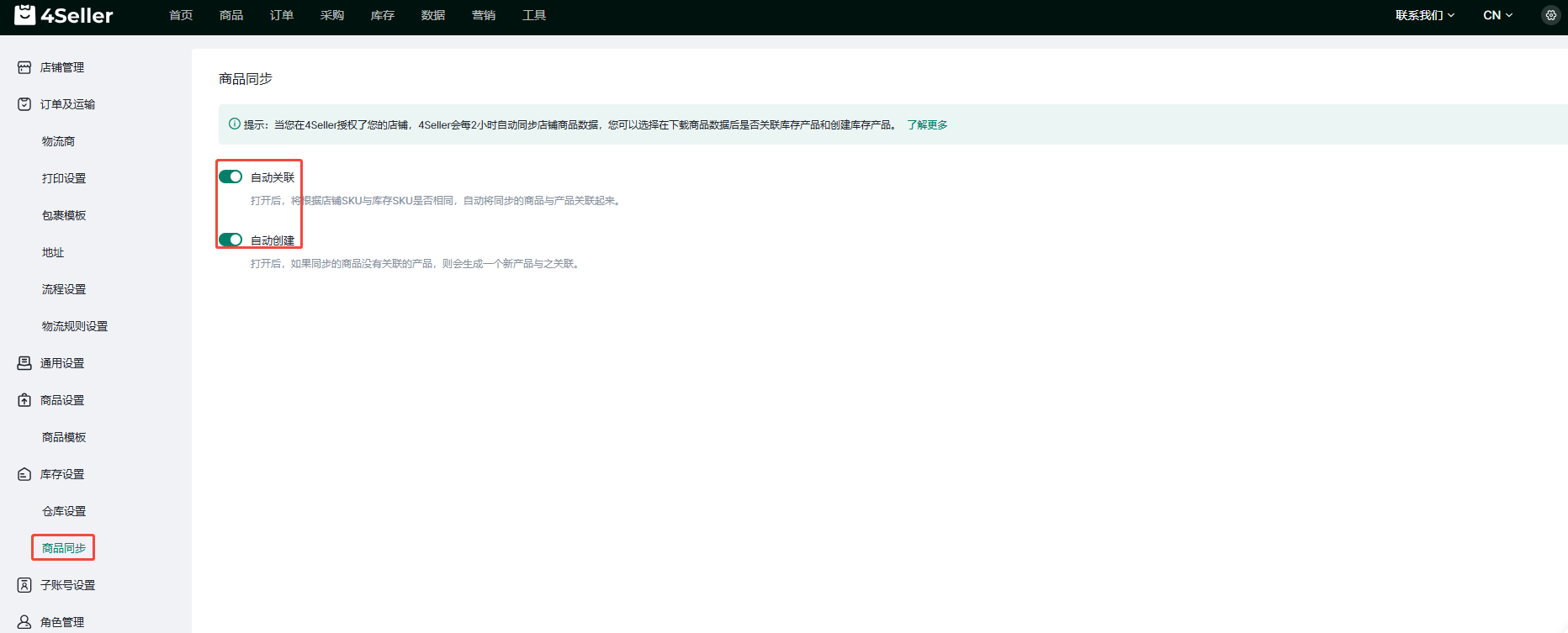Screen dimensions: 1568x633
Task: Collapse the 商品设置 sidebar section
Action: coord(62,400)
